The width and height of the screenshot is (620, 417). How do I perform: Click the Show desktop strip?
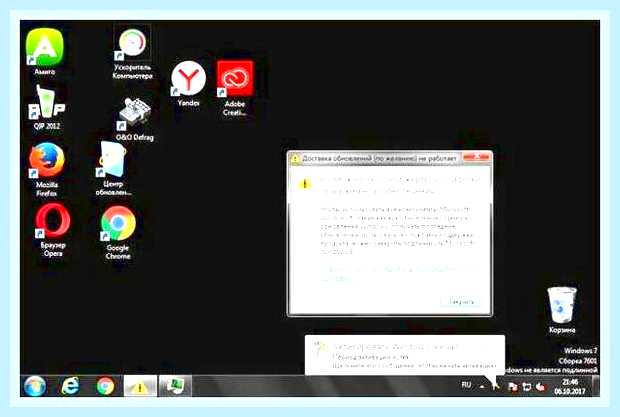click(x=595, y=386)
